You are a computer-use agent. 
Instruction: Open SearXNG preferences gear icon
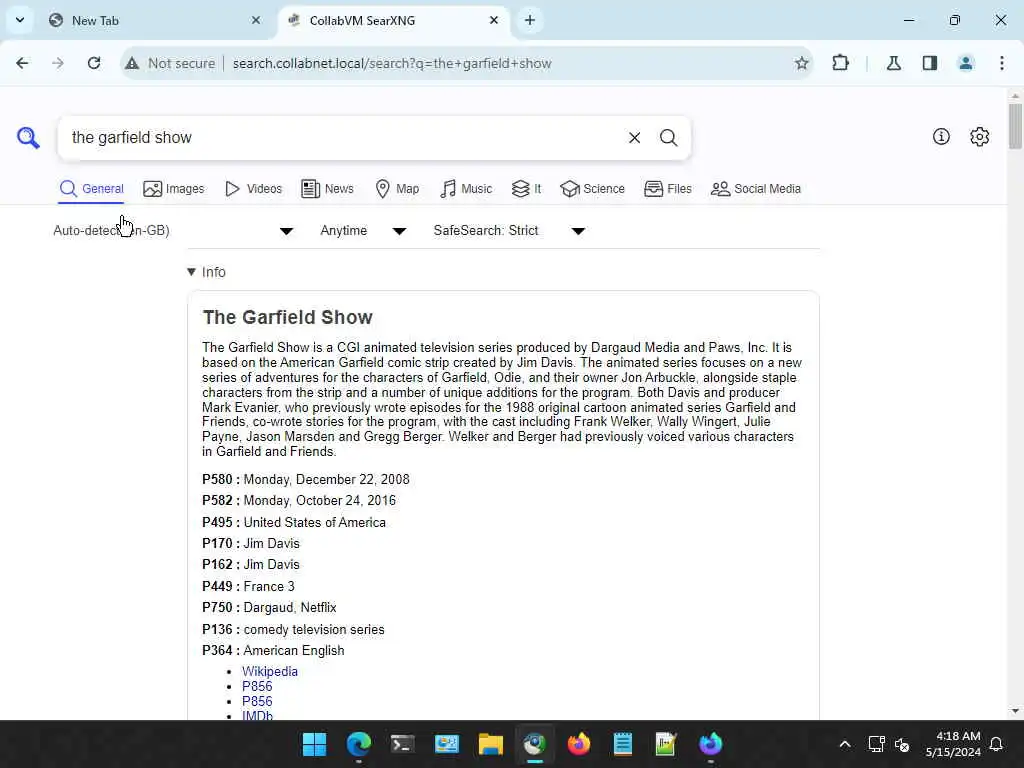click(980, 136)
